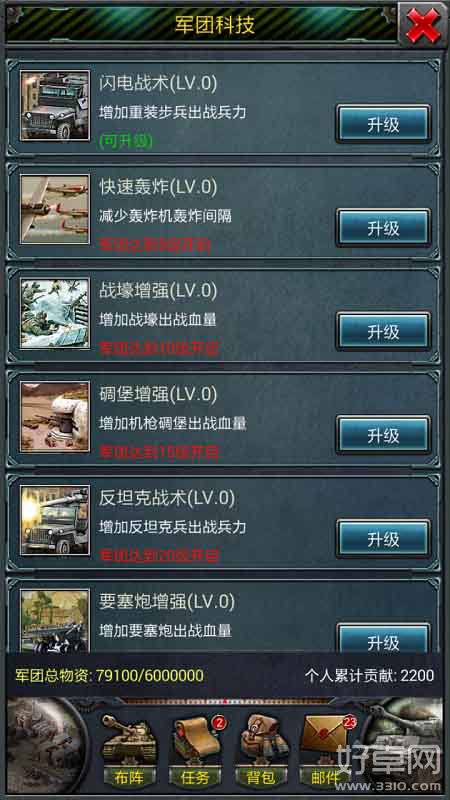Click 升级 for 反坦克战术
Image resolution: width=450 pixels, height=800 pixels.
(383, 539)
